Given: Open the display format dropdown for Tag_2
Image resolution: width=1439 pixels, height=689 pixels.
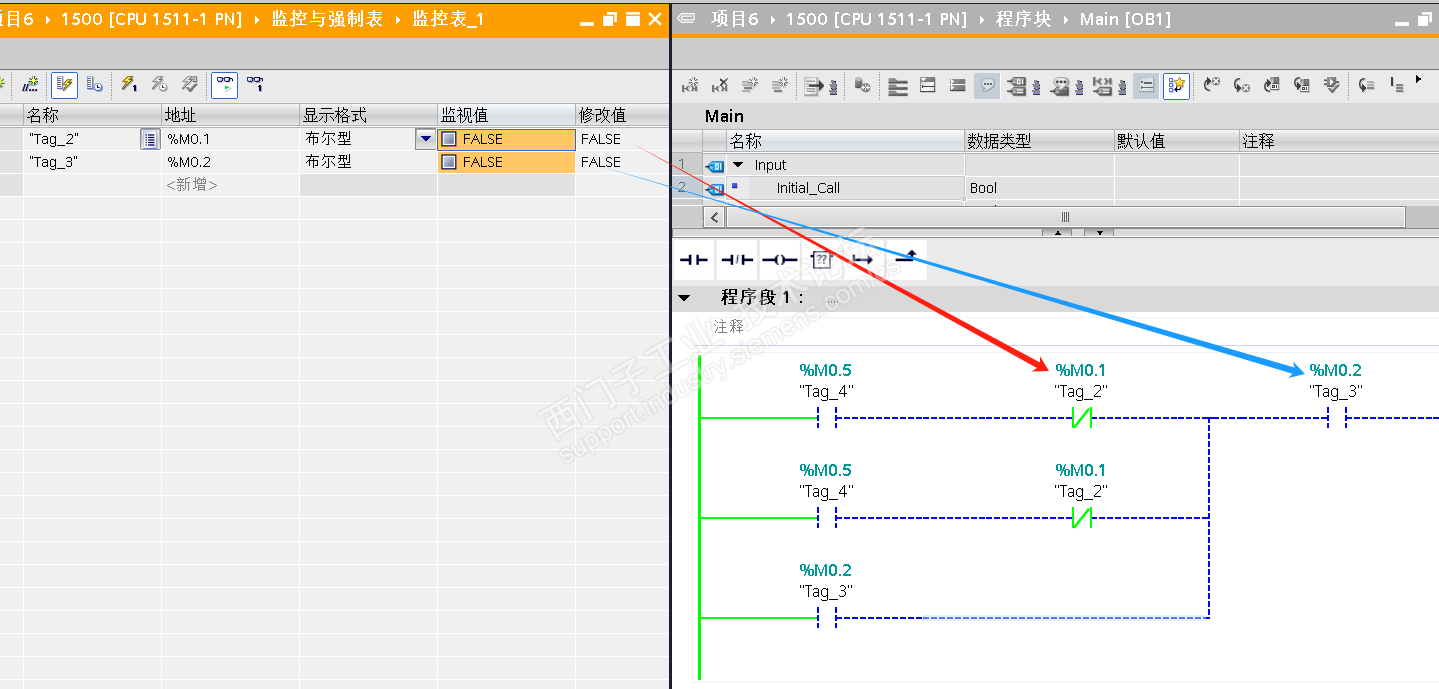Looking at the screenshot, I should [x=425, y=139].
